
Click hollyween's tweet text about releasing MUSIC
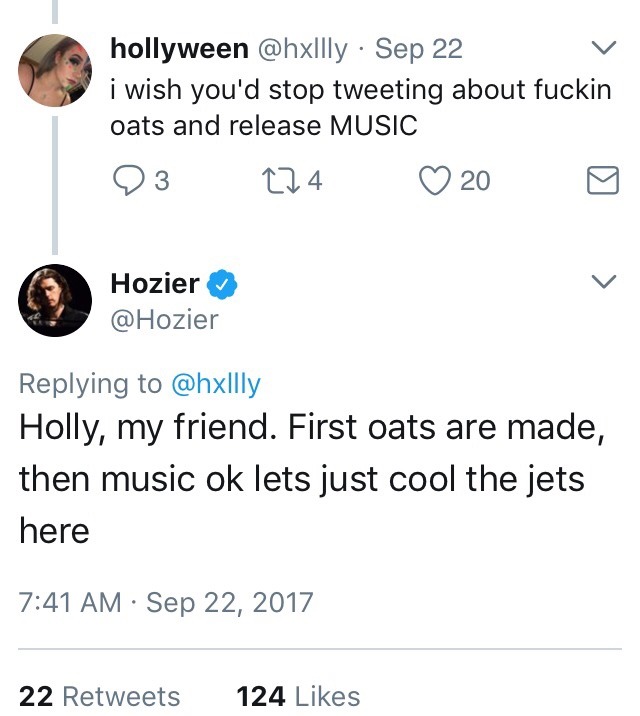tap(360, 107)
